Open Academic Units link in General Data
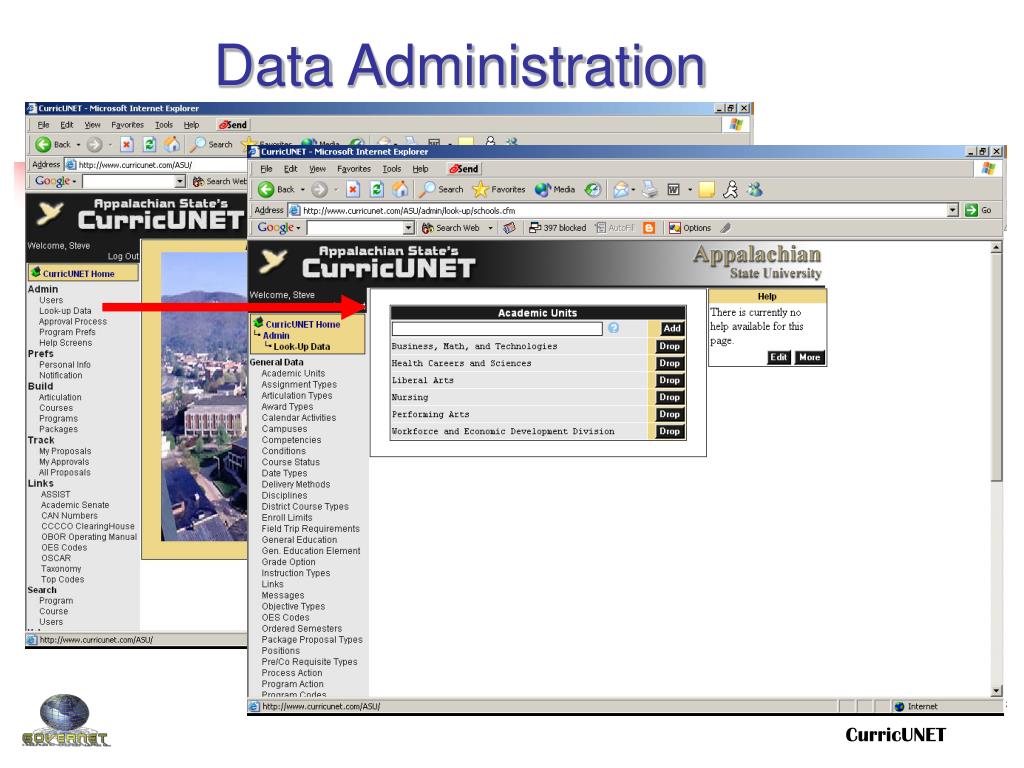This screenshot has height=768, width=1024. click(x=293, y=374)
